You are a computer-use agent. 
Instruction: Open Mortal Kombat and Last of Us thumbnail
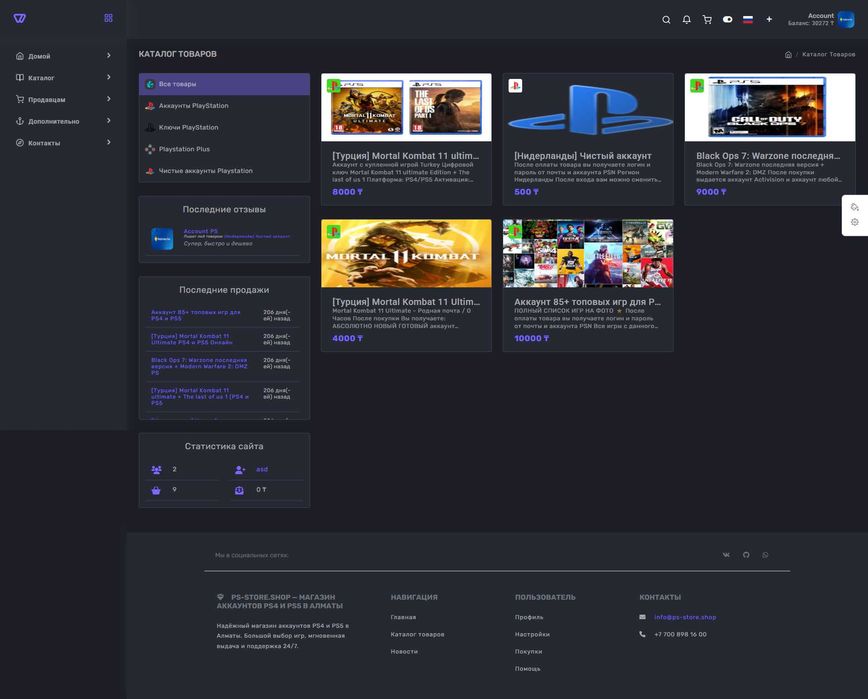406,107
